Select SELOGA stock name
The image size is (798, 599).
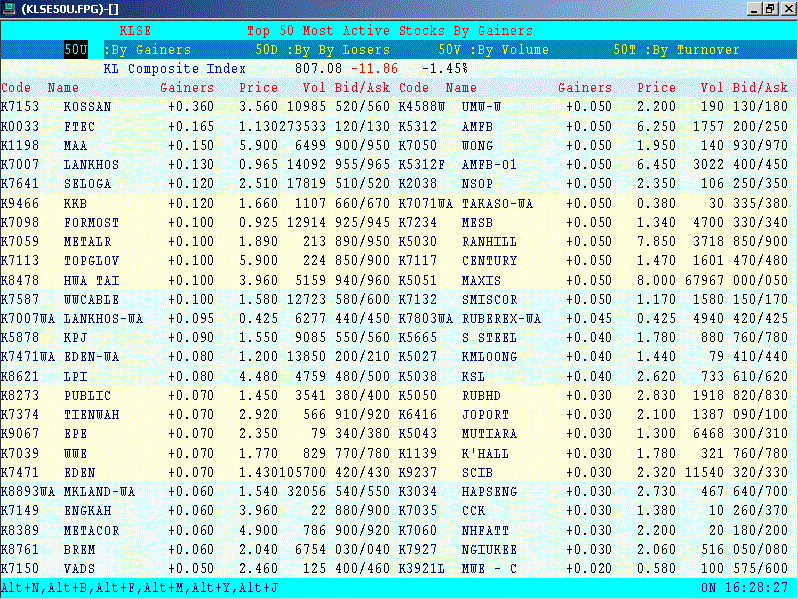pyautogui.click(x=88, y=184)
